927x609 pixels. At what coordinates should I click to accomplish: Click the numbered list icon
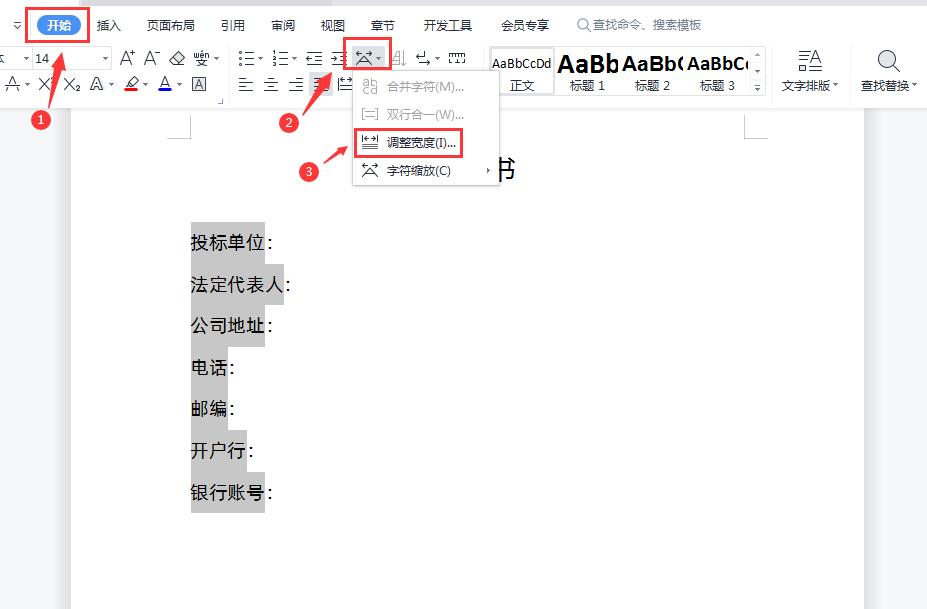tap(280, 58)
